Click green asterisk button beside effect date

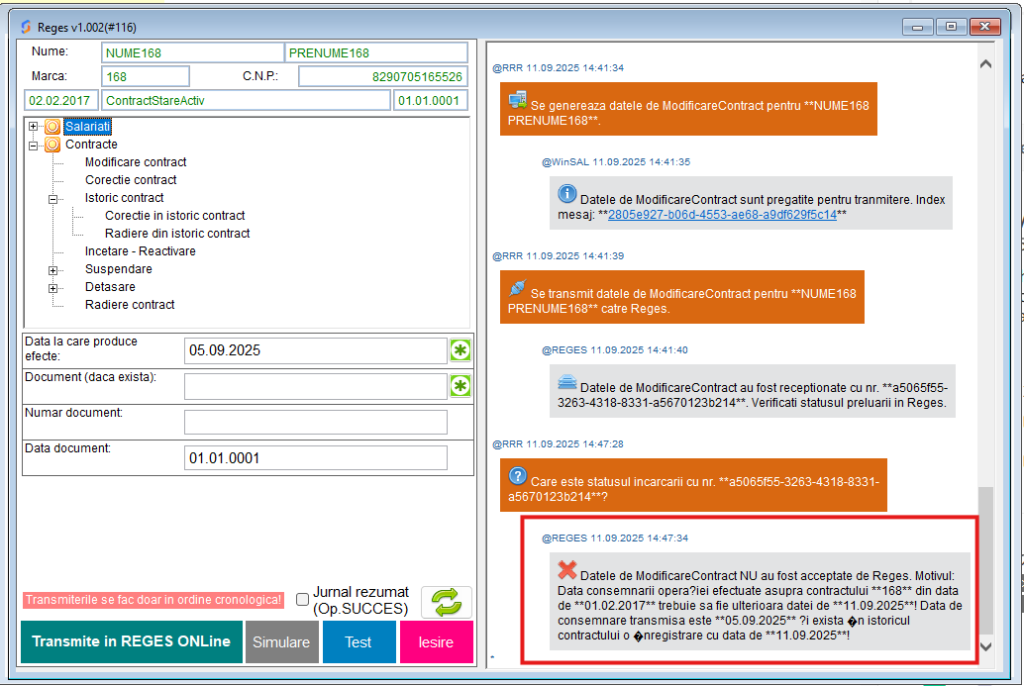tap(460, 350)
